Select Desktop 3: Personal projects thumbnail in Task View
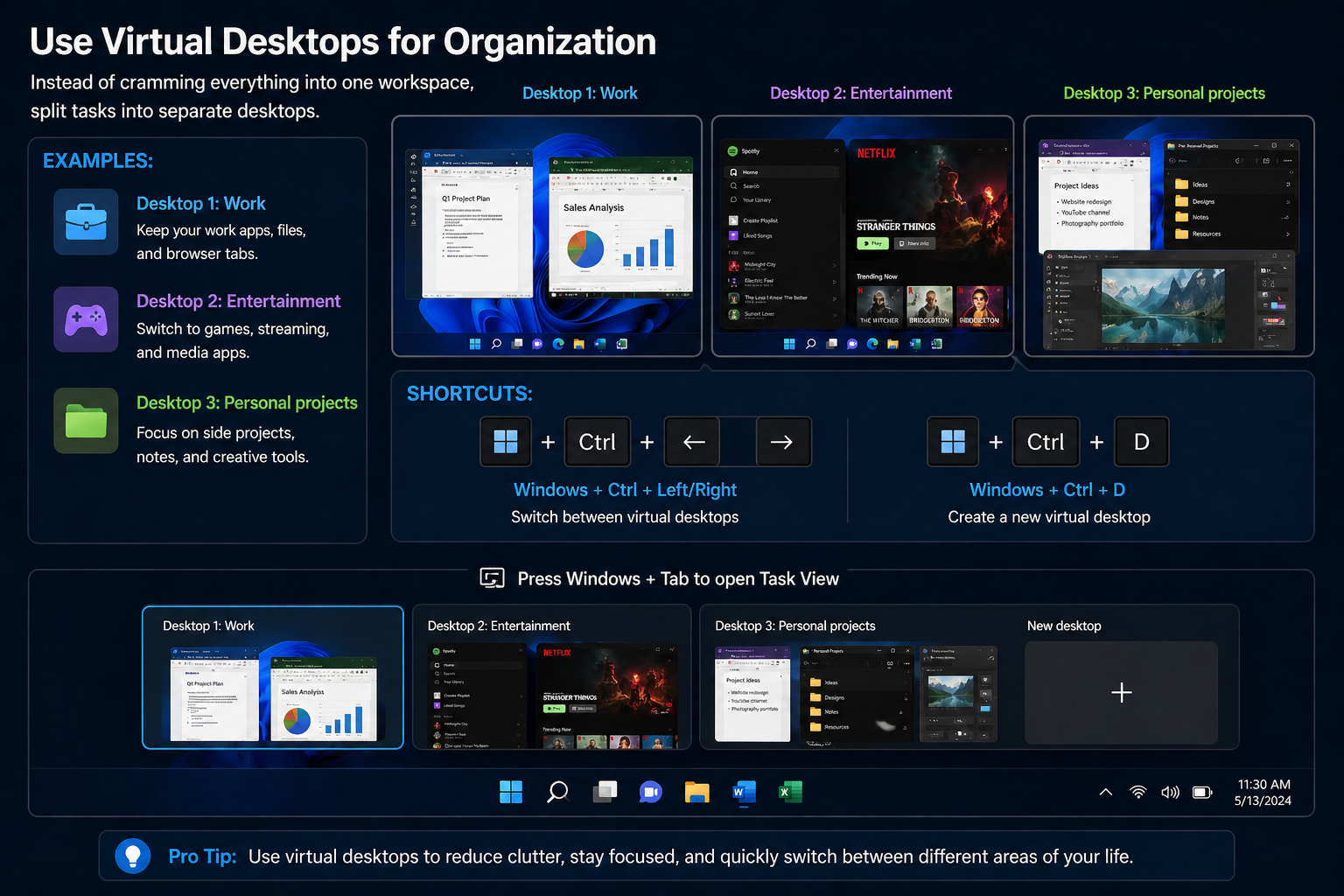 (857, 677)
